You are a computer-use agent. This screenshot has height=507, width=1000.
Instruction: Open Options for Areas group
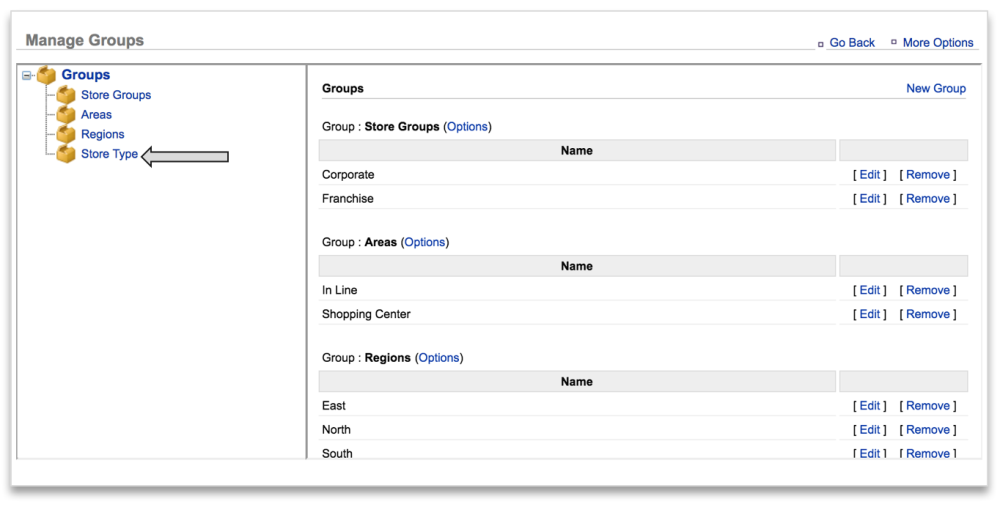point(425,242)
